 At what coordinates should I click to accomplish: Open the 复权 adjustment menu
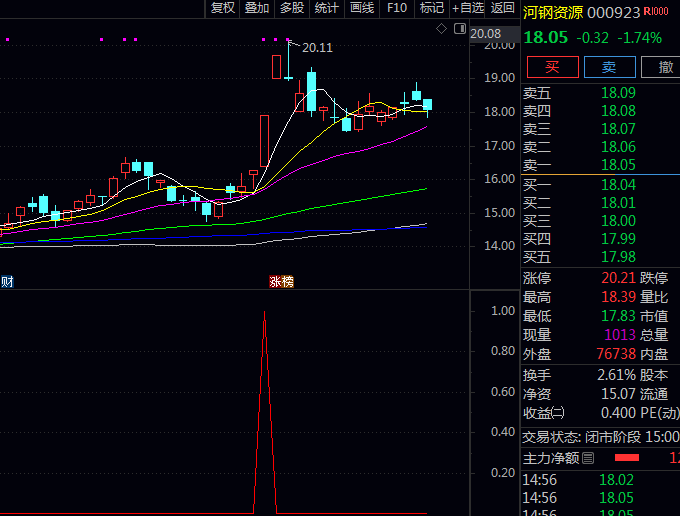223,8
